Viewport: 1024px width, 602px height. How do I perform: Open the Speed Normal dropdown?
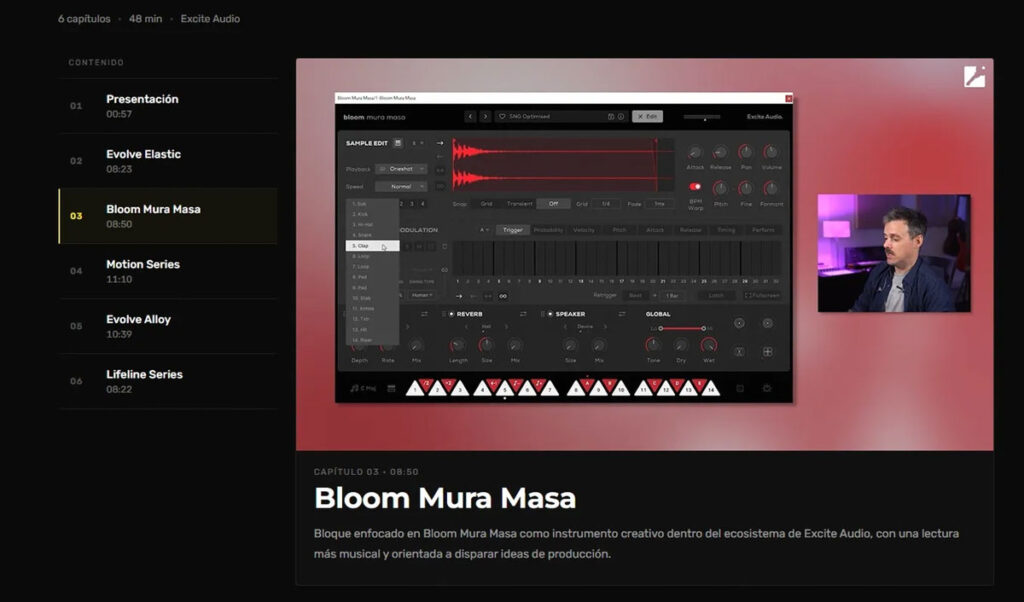click(x=402, y=187)
